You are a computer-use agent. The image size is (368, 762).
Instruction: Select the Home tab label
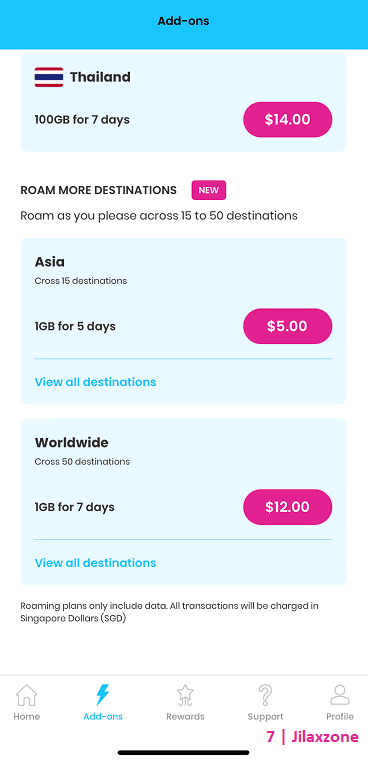27,716
